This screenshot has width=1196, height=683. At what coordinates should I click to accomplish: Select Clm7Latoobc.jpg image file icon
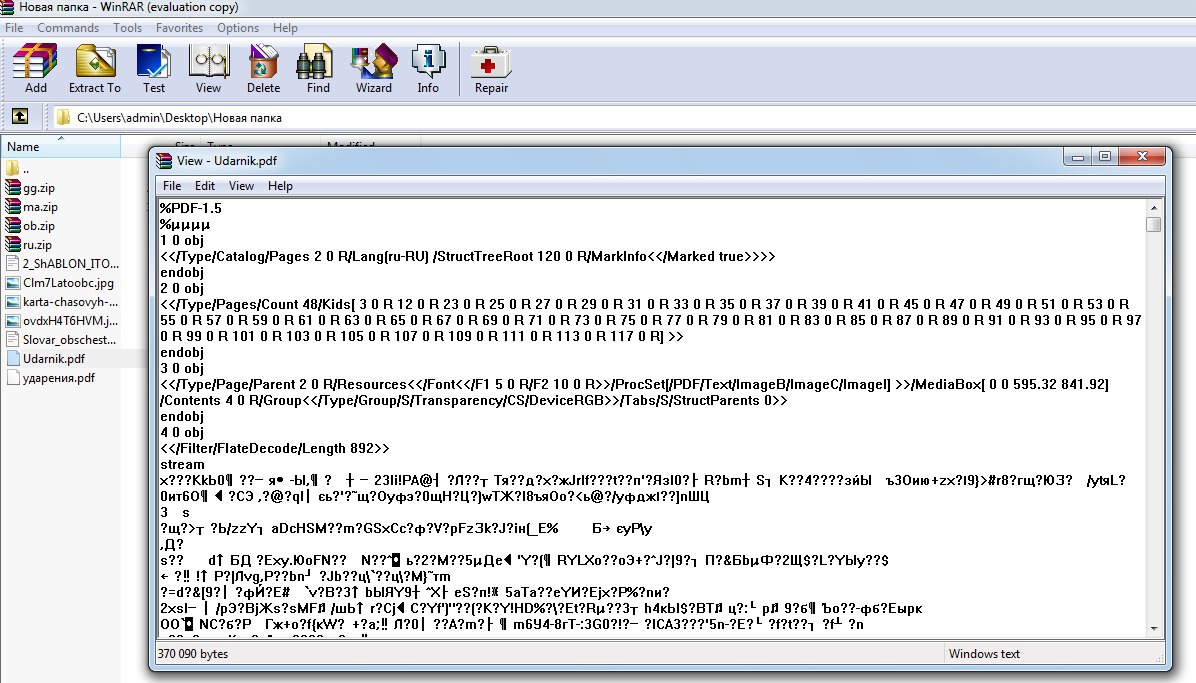coord(12,282)
